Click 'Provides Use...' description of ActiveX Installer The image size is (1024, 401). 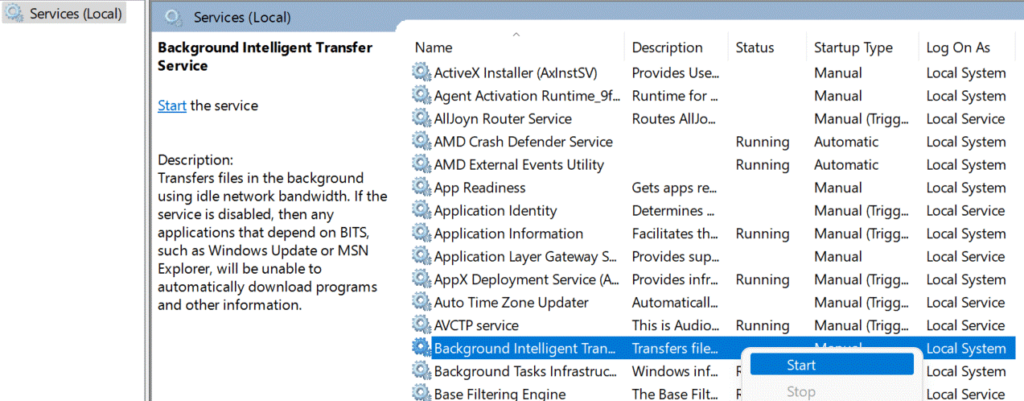coord(676,72)
